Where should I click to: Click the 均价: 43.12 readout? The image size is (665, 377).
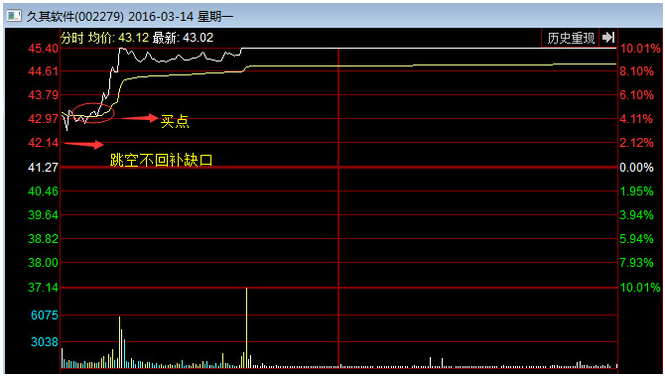[118, 38]
